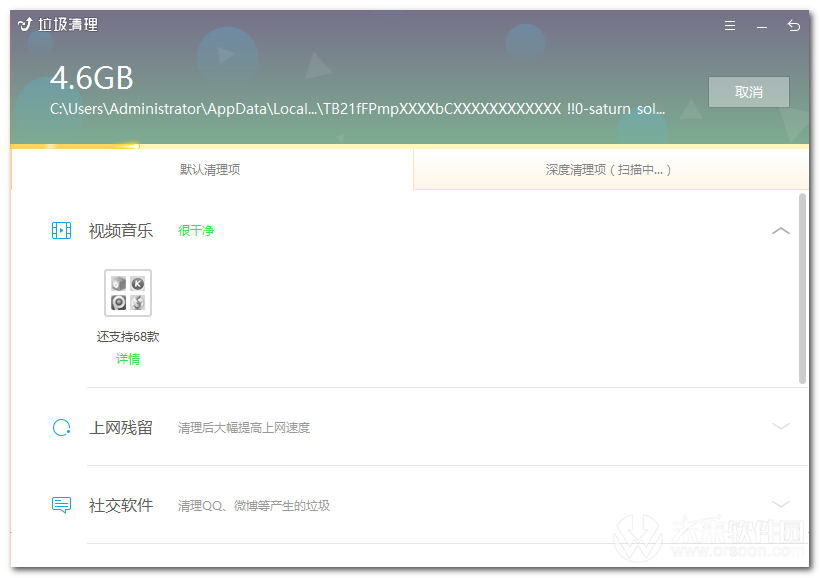Collapse the 视频音乐 section
Viewport: 820px width, 578px height.
coord(781,231)
